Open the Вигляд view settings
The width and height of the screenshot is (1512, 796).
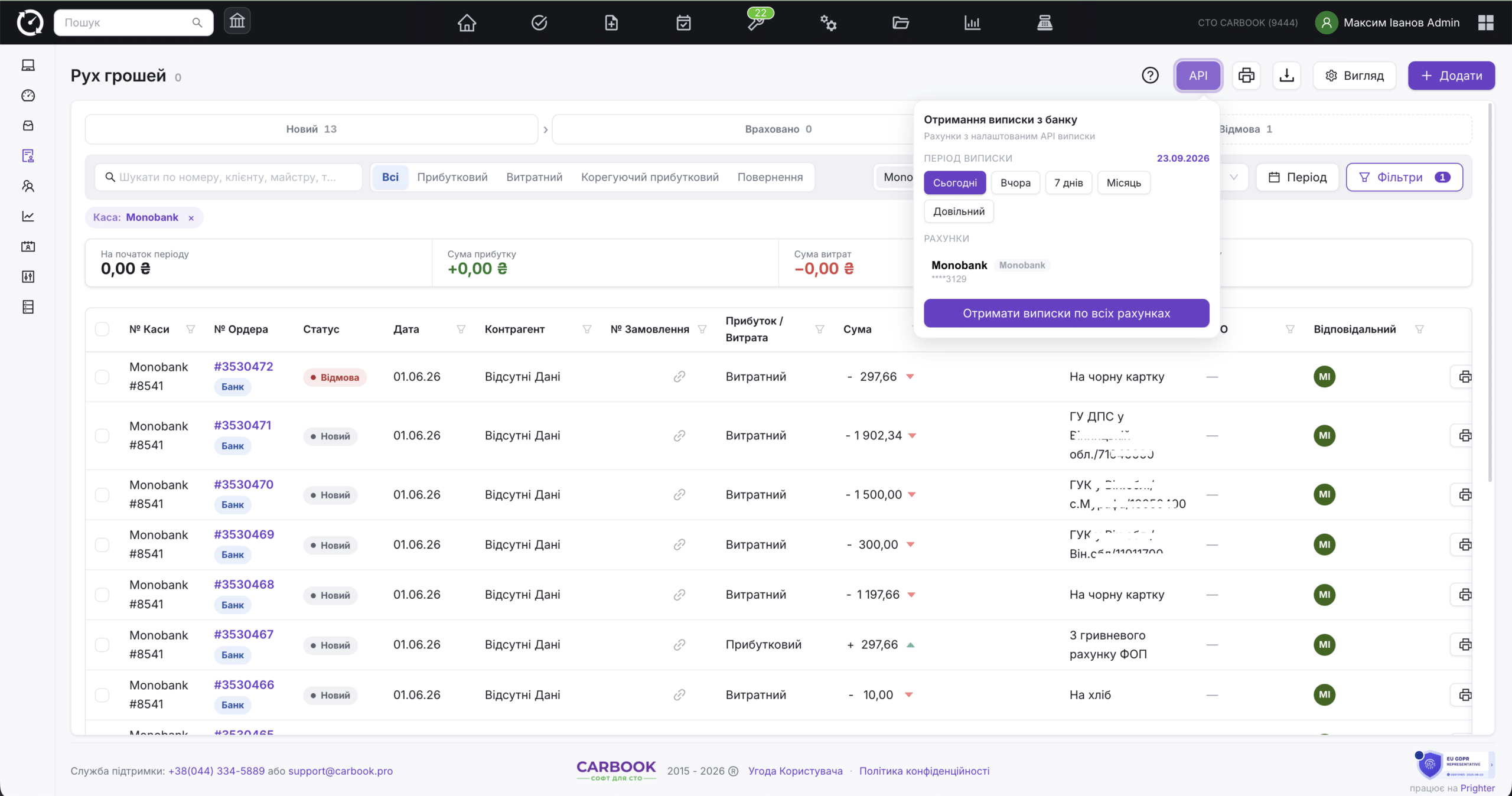[1354, 76]
